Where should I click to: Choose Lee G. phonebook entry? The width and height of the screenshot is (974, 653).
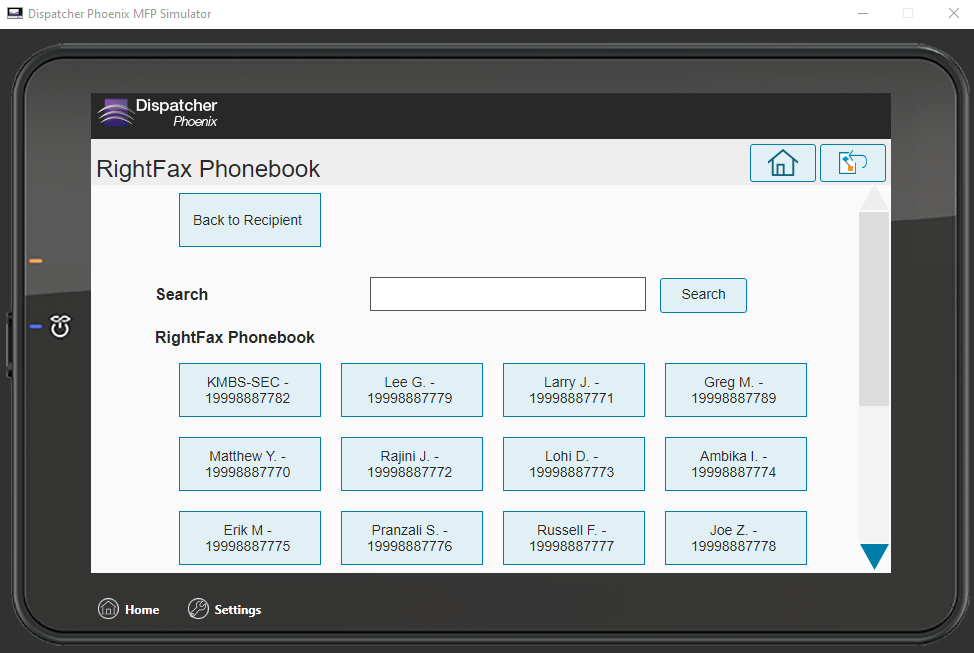412,390
